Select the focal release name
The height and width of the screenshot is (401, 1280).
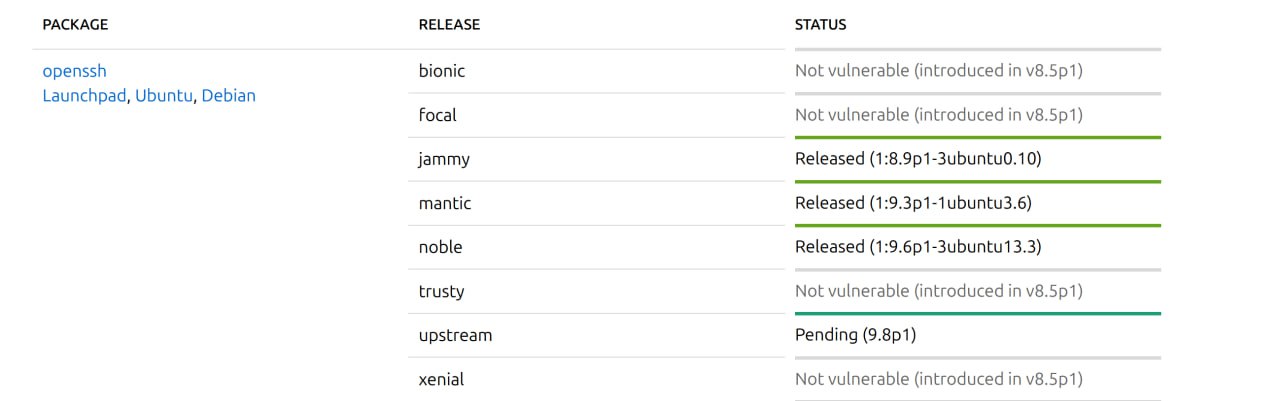[438, 115]
